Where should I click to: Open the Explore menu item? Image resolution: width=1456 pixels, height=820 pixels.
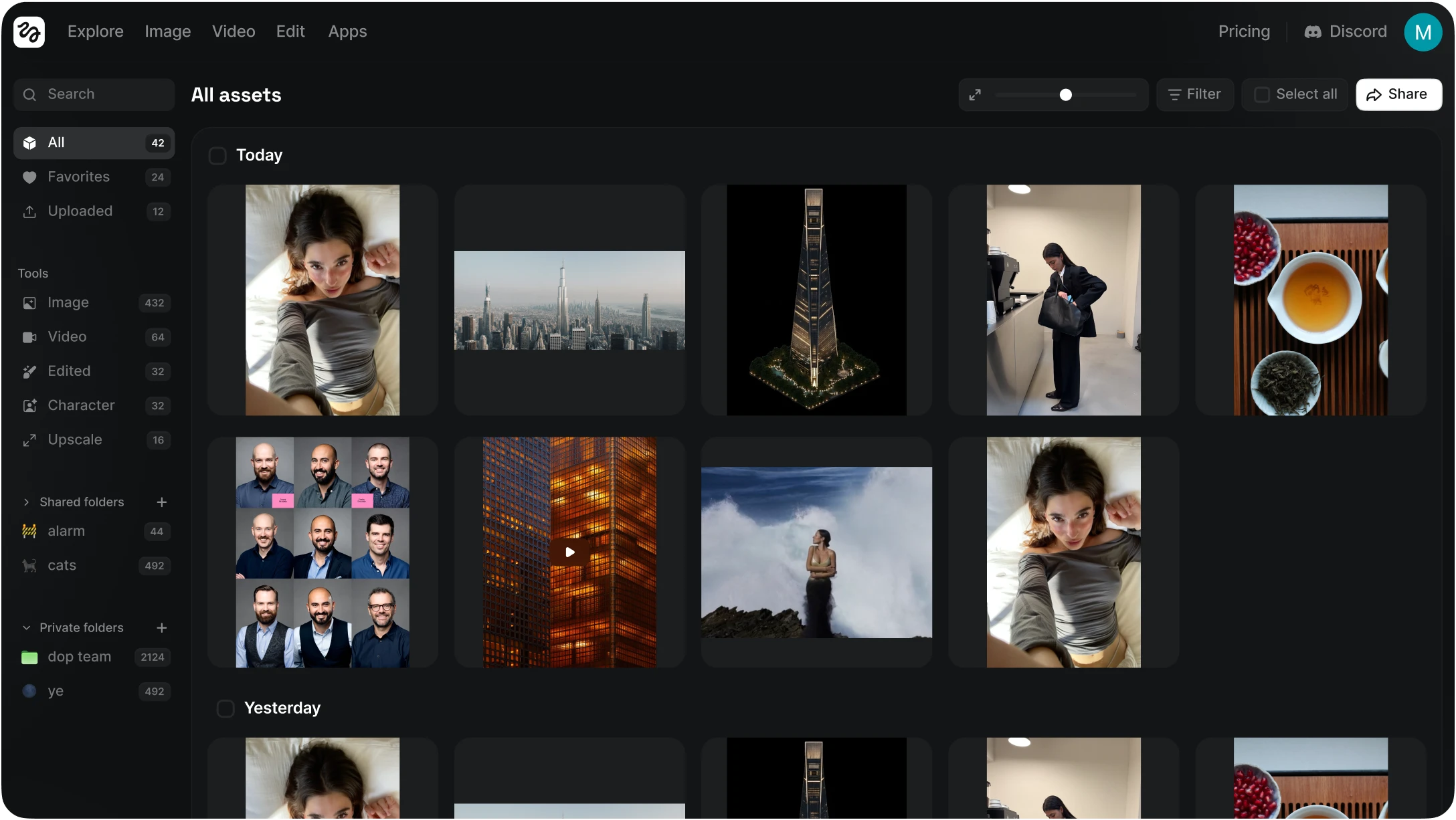95,31
